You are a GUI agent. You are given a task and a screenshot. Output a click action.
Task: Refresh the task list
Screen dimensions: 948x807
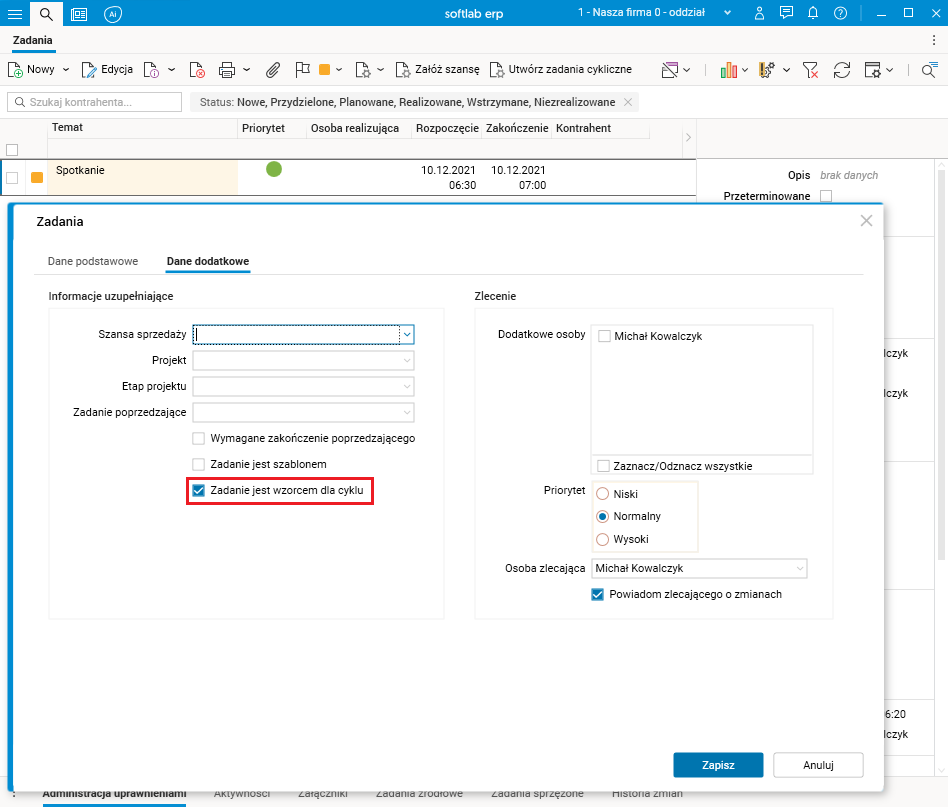pyautogui.click(x=842, y=70)
